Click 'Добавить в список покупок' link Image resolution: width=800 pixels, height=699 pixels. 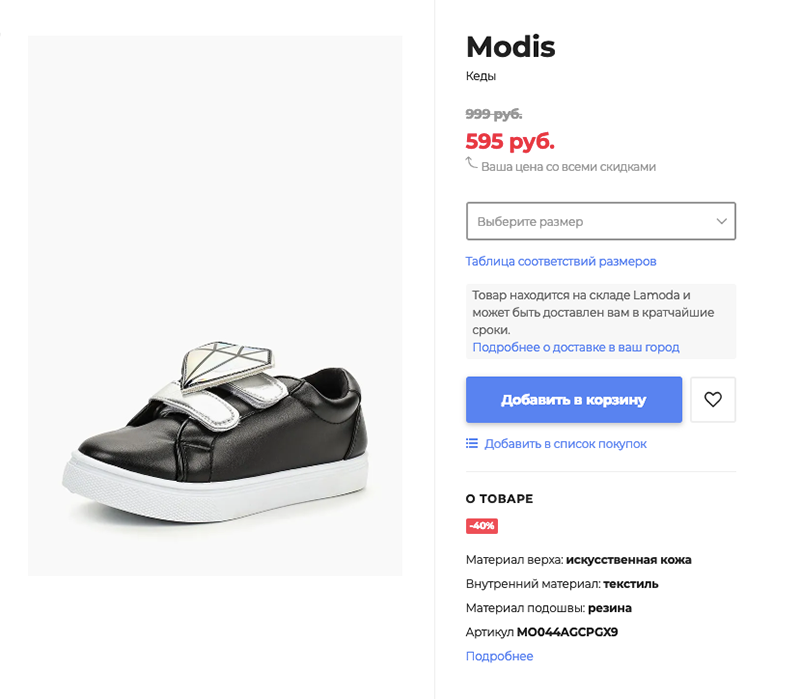[x=565, y=444]
